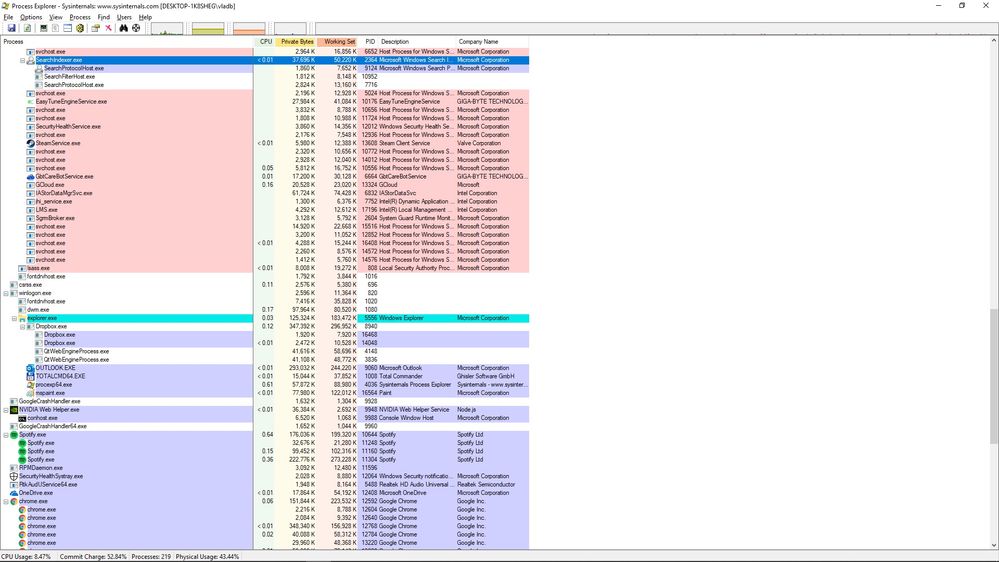This screenshot has width=999, height=562.
Task: Sort by the CPU column header
Action: point(264,41)
